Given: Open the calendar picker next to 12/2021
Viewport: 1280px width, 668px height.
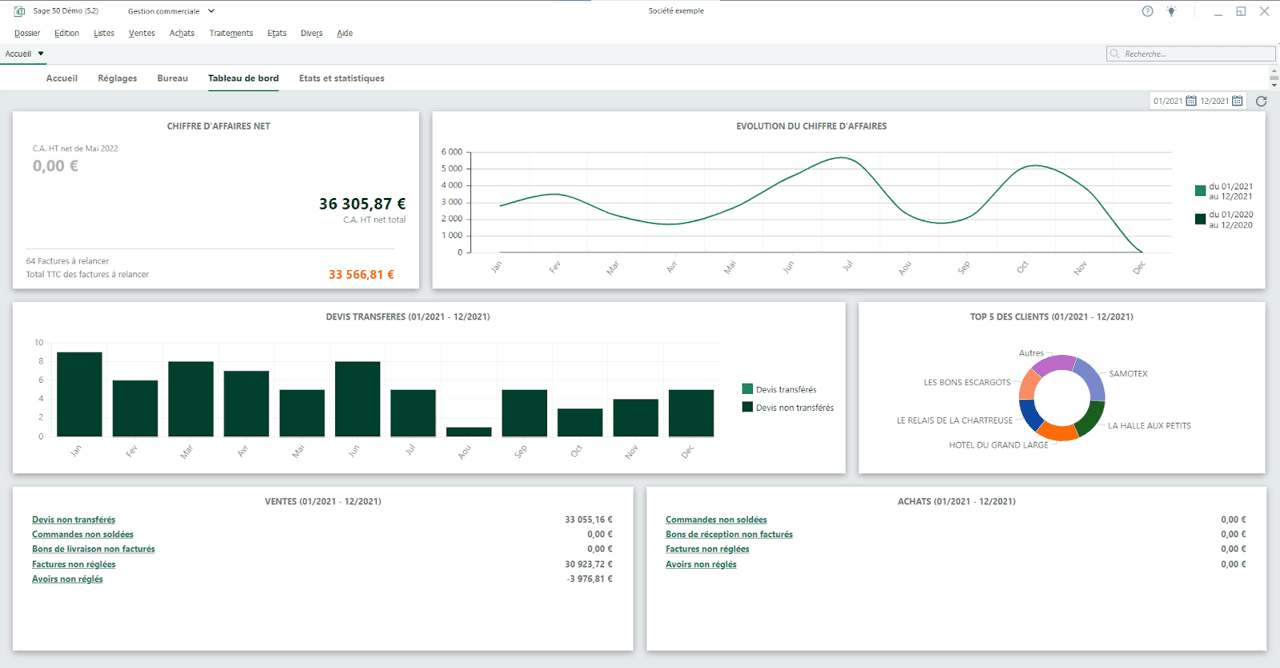Looking at the screenshot, I should (1236, 100).
